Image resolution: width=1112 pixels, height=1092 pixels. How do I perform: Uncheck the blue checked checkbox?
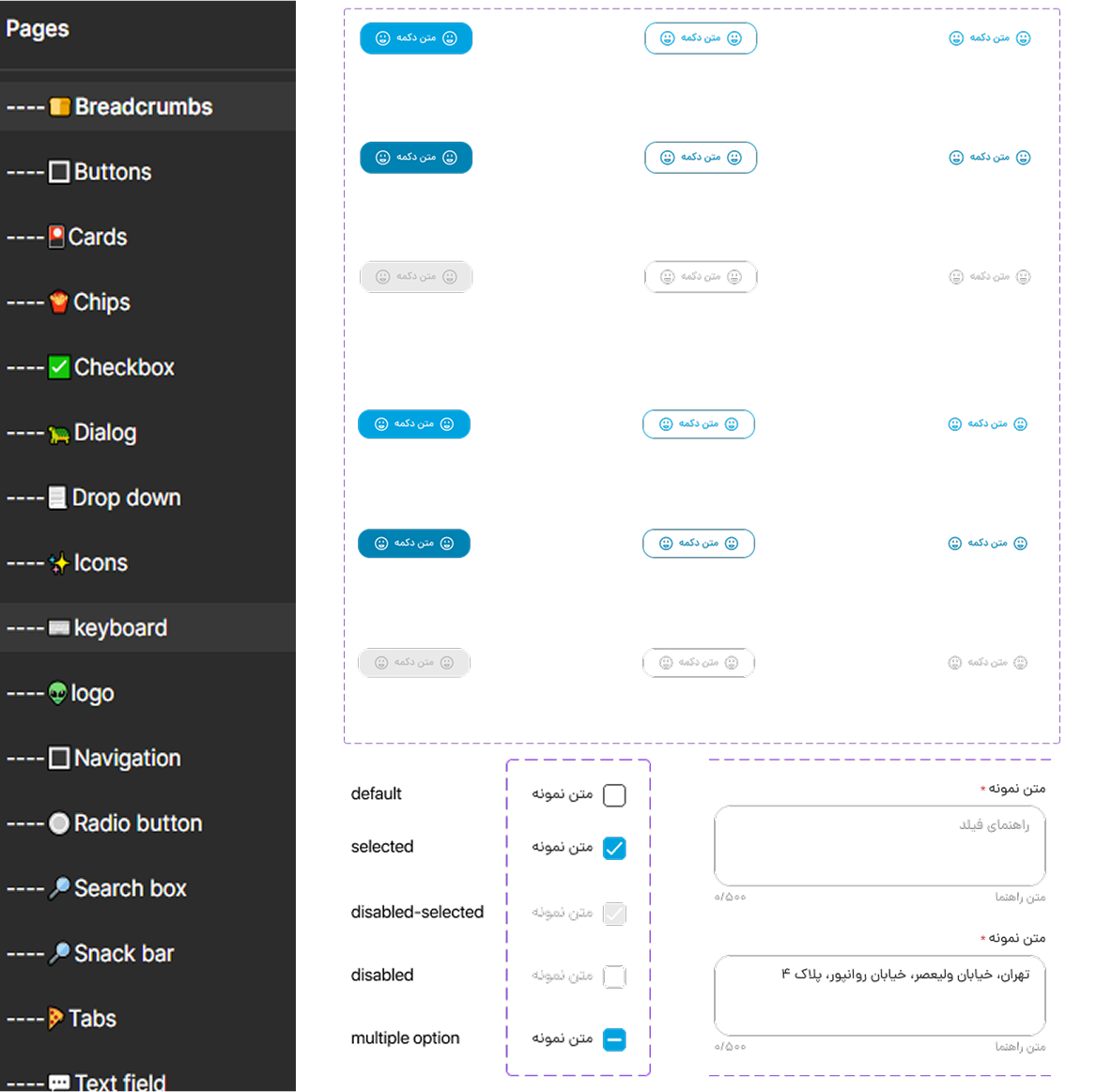click(614, 848)
